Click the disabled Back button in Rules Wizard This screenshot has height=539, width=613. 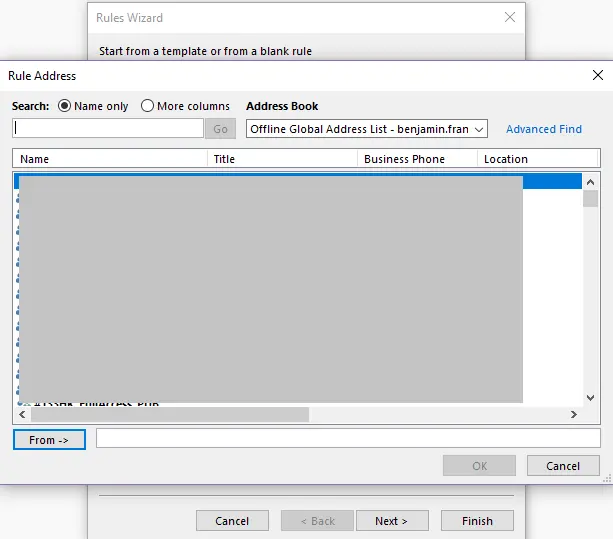317,521
